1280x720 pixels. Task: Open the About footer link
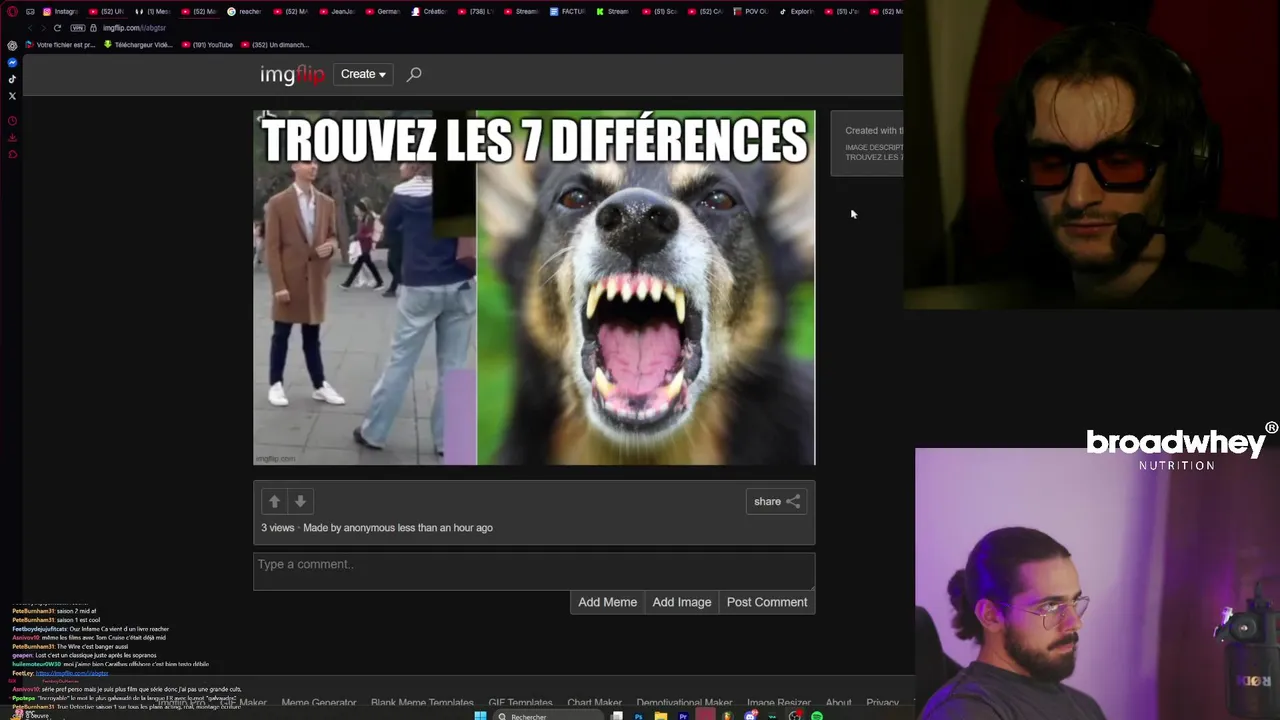coord(839,703)
